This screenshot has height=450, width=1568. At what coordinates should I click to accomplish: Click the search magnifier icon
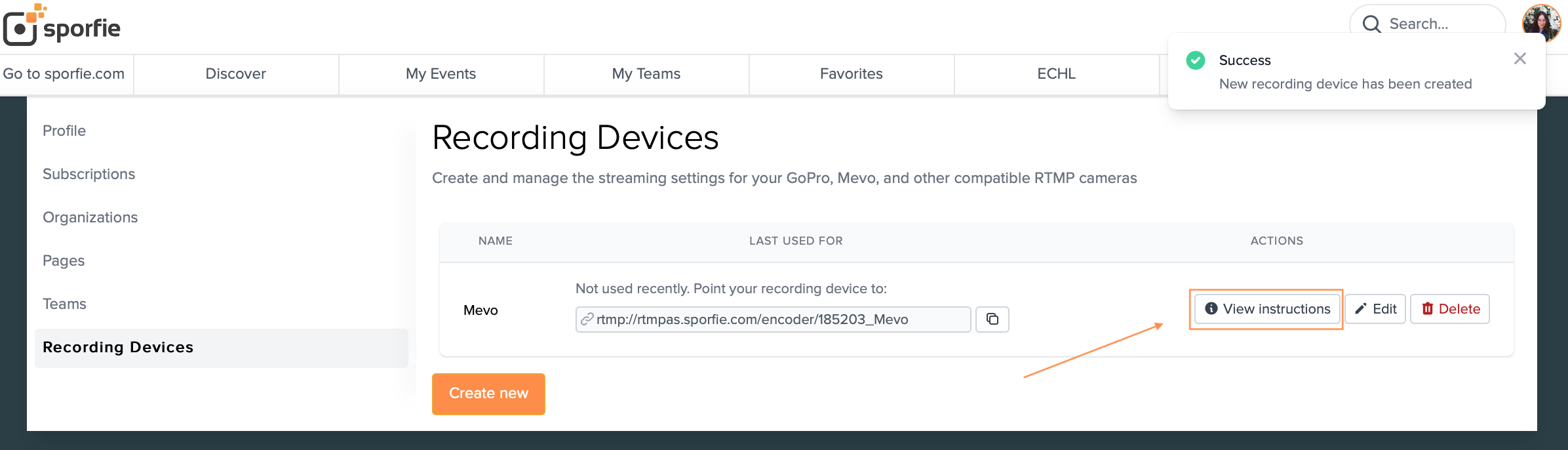[x=1371, y=24]
